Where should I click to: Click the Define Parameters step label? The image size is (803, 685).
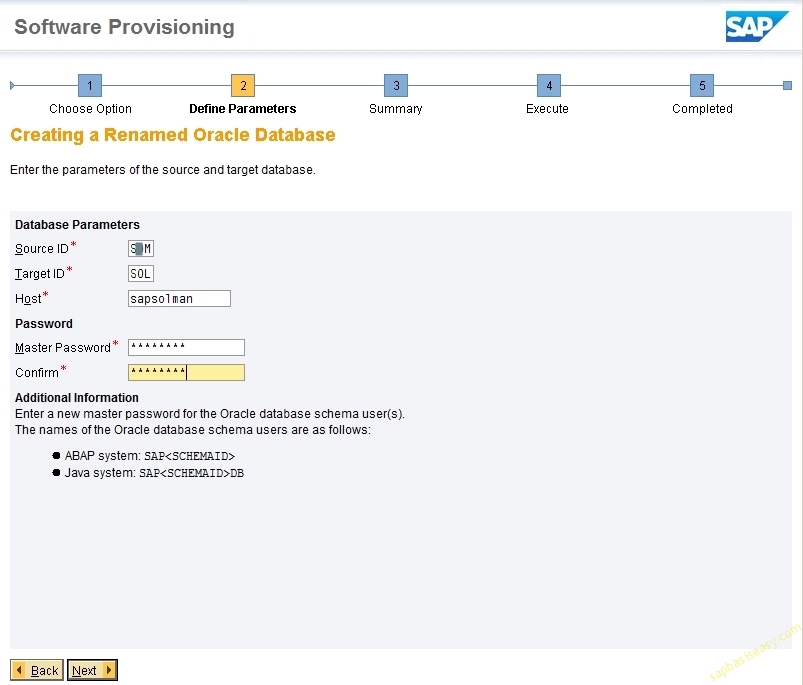(243, 109)
